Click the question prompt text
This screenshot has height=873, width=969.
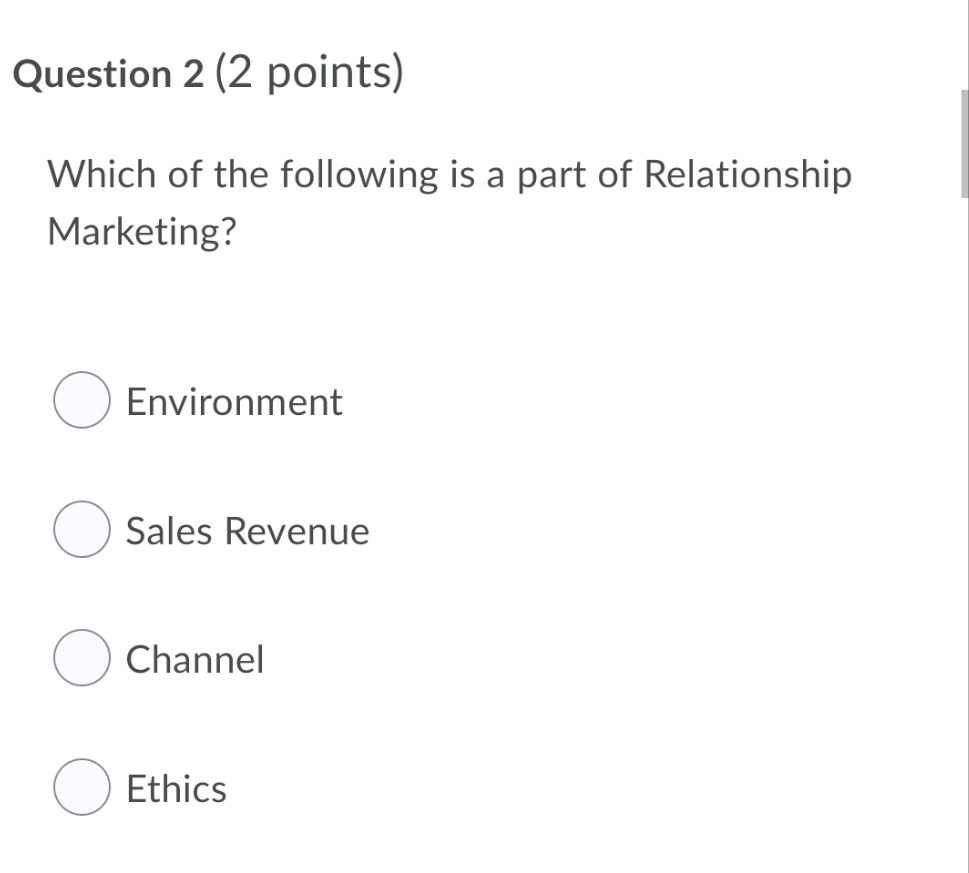[x=450, y=200]
